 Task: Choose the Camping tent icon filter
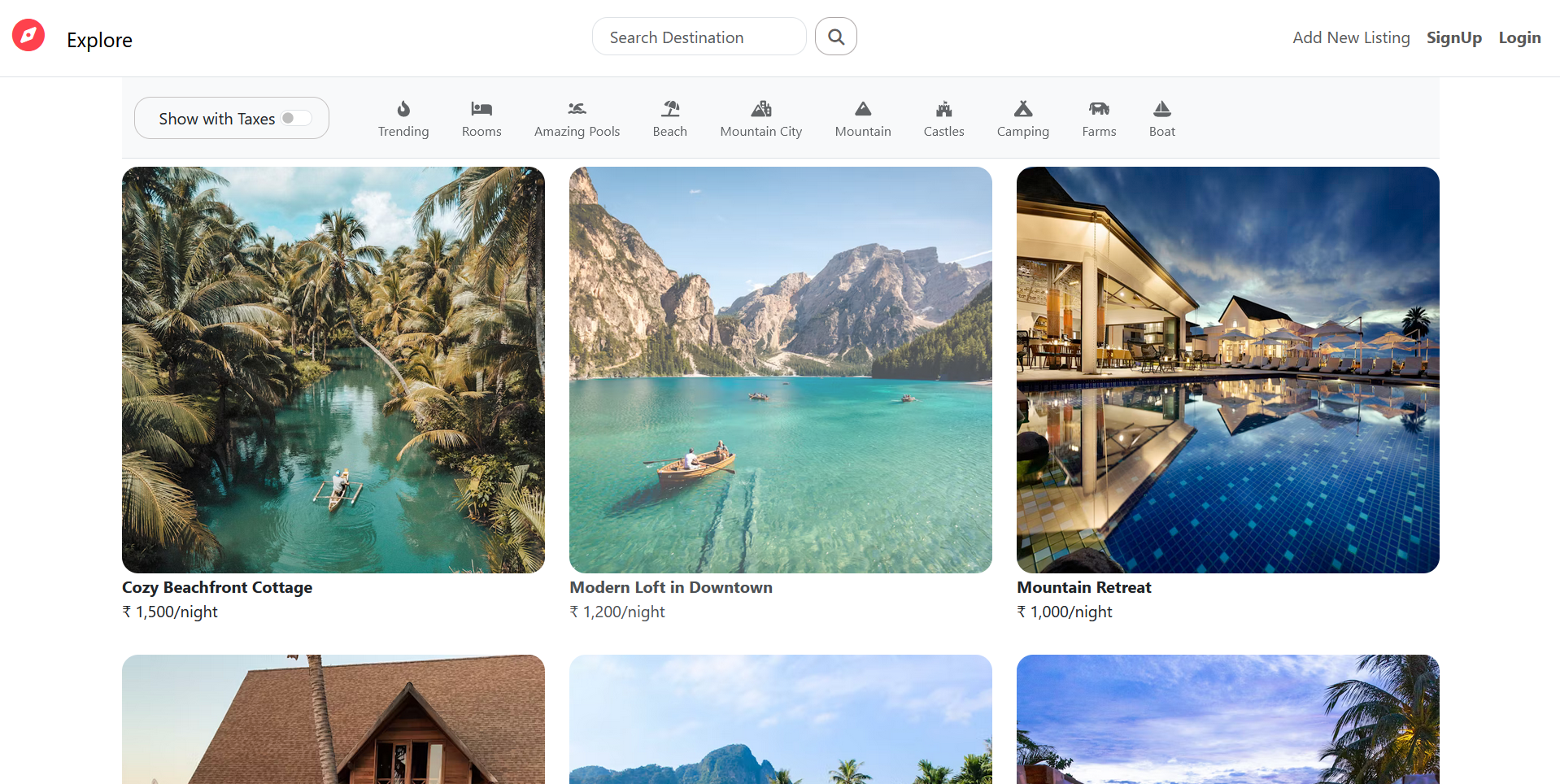pyautogui.click(x=1023, y=109)
